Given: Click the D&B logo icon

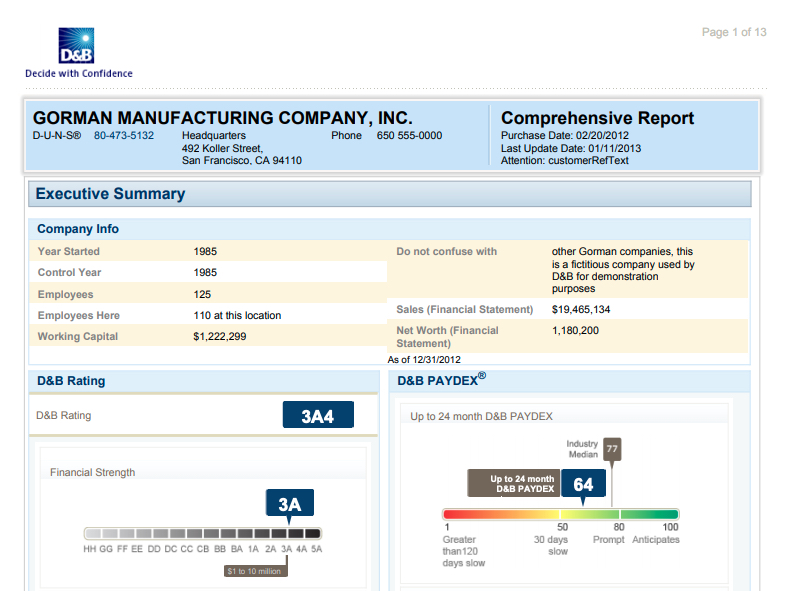Looking at the screenshot, I should click(76, 46).
